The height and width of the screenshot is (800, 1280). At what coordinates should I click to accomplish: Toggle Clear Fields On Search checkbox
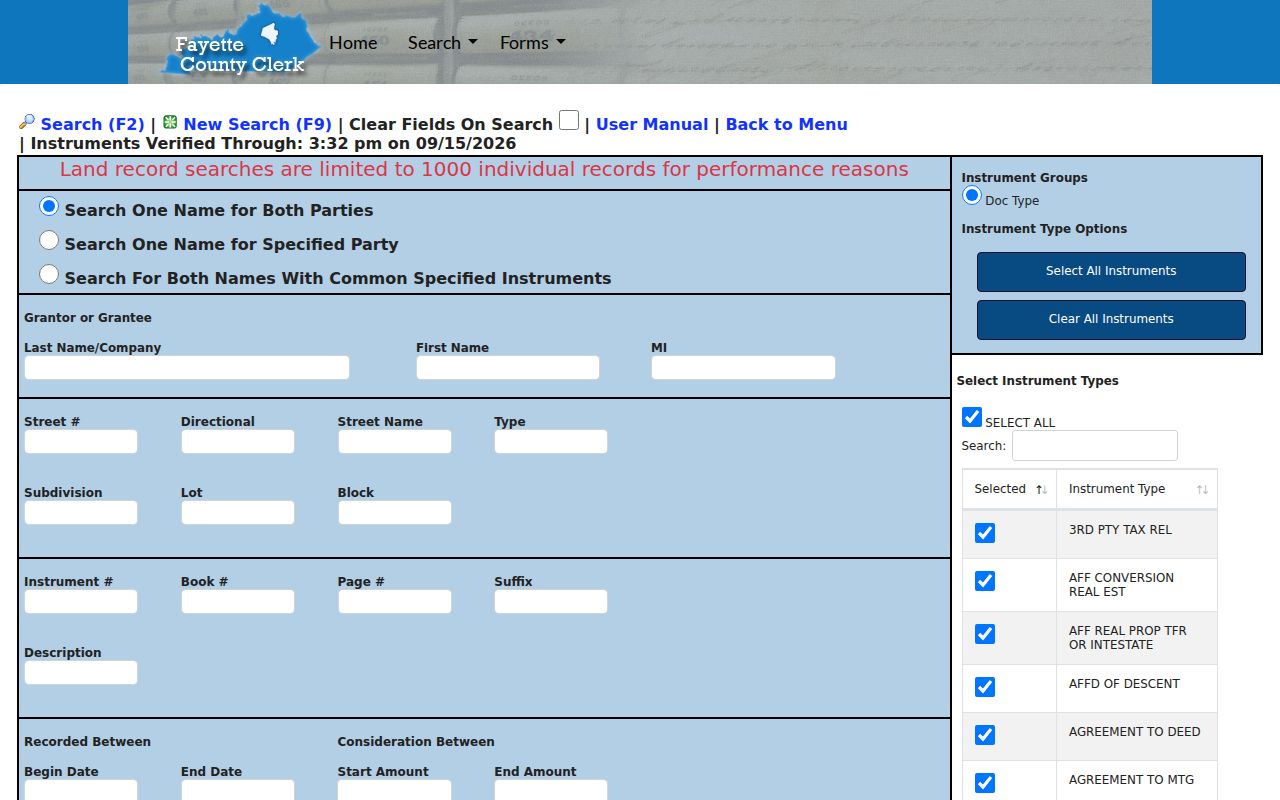pyautogui.click(x=568, y=120)
